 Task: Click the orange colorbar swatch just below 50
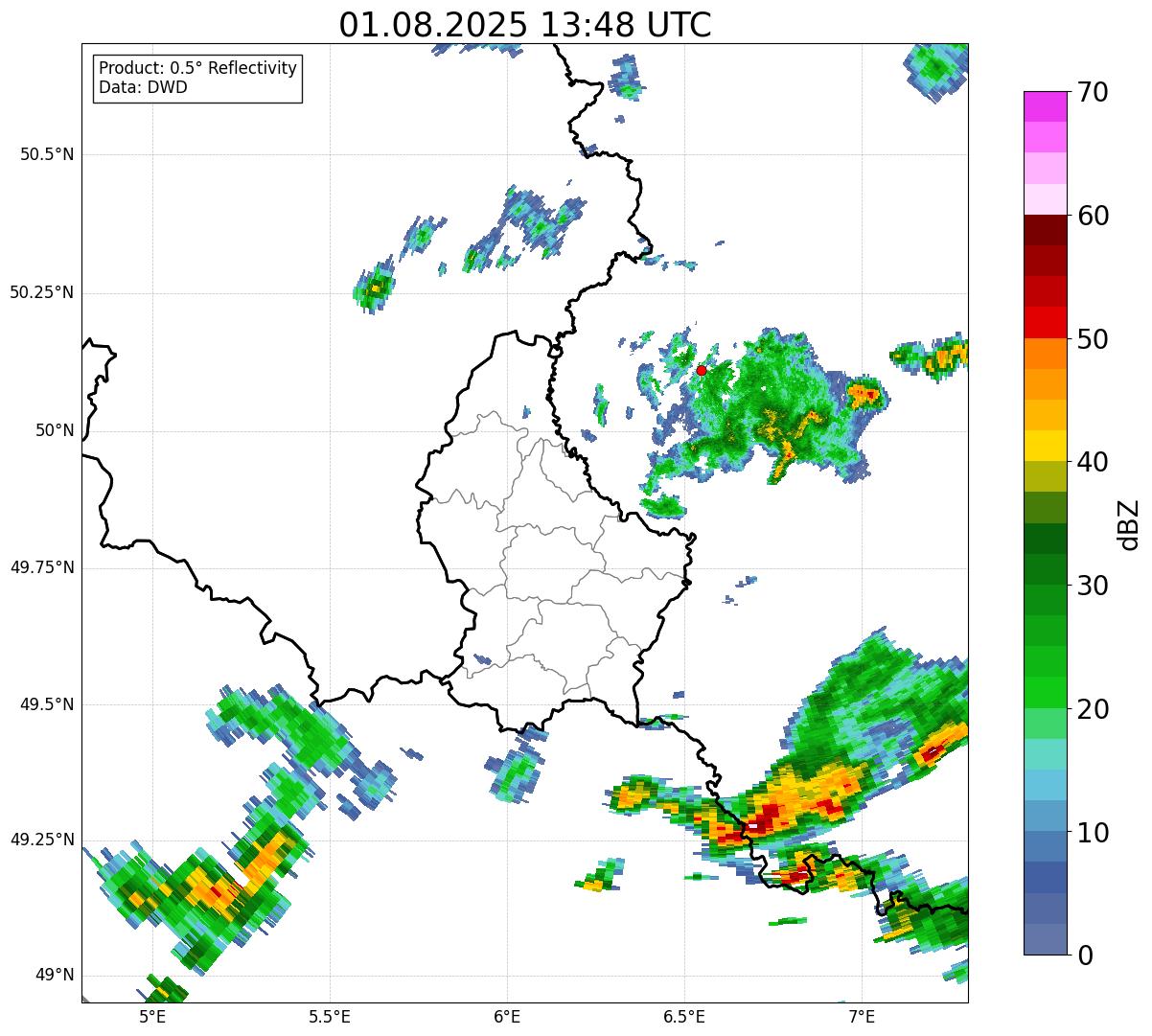click(x=1045, y=354)
